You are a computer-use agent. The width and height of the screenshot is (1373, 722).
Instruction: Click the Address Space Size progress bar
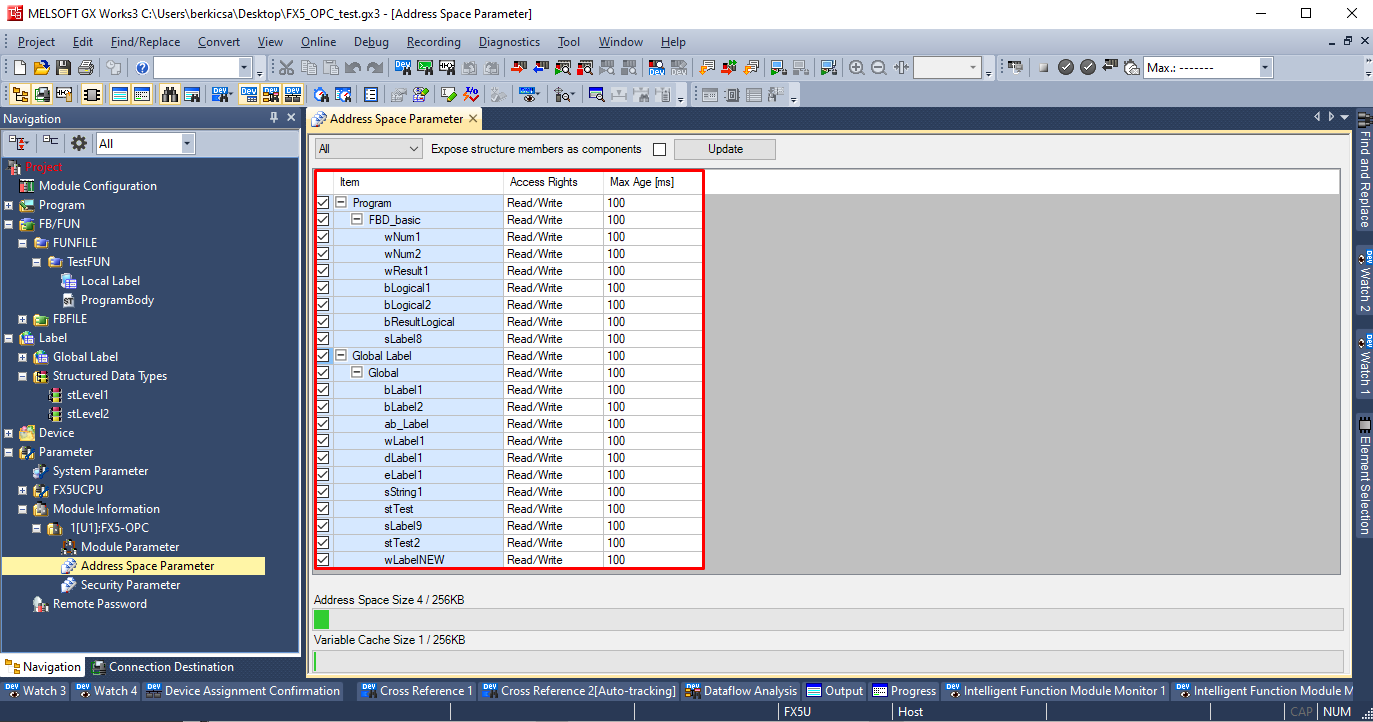pos(828,619)
